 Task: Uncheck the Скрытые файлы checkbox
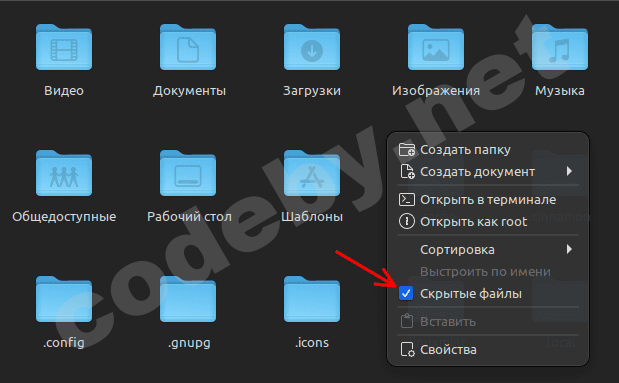(406, 293)
